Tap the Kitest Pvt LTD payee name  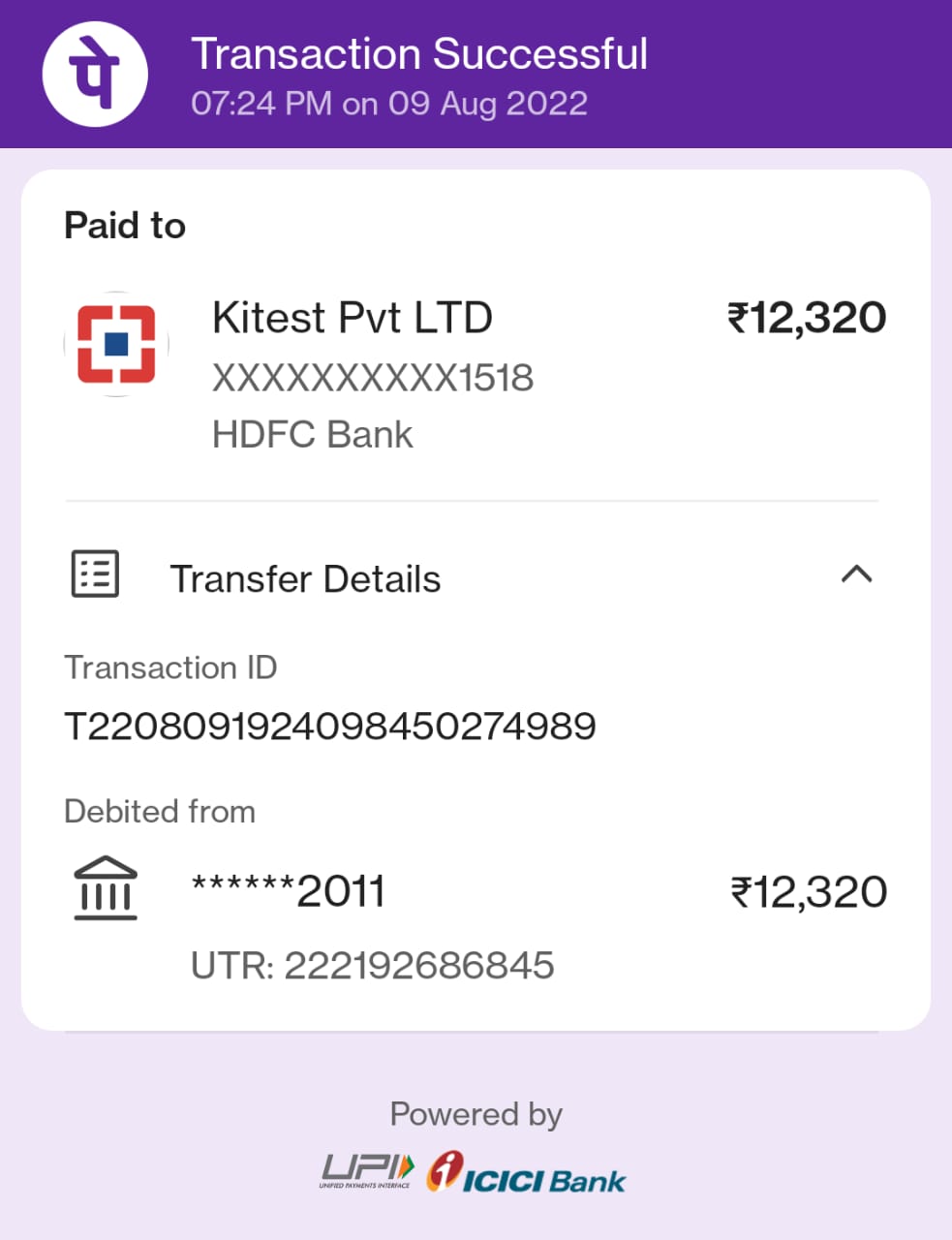point(353,318)
